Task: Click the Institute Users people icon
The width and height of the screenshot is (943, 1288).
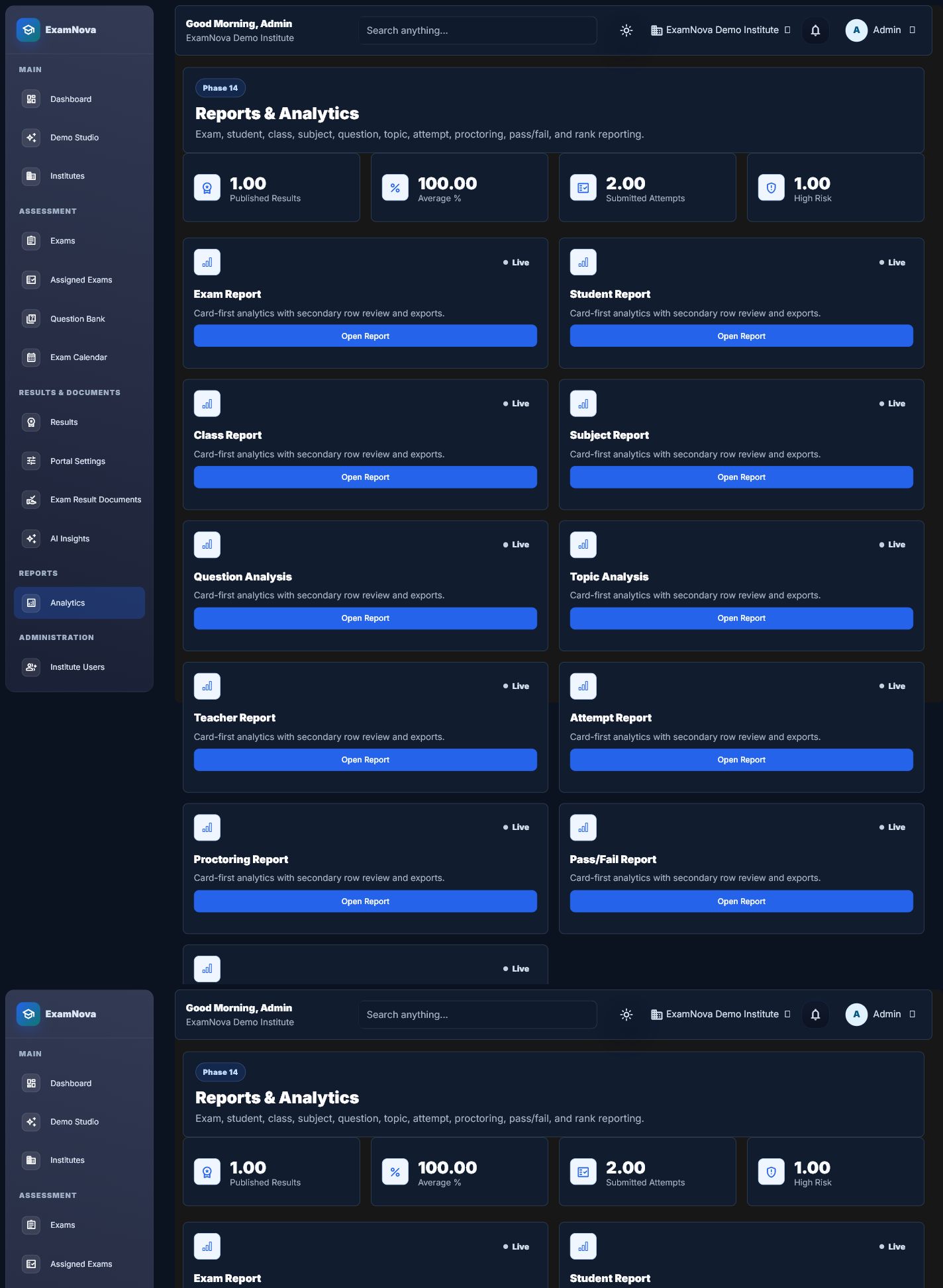Action: [31, 667]
